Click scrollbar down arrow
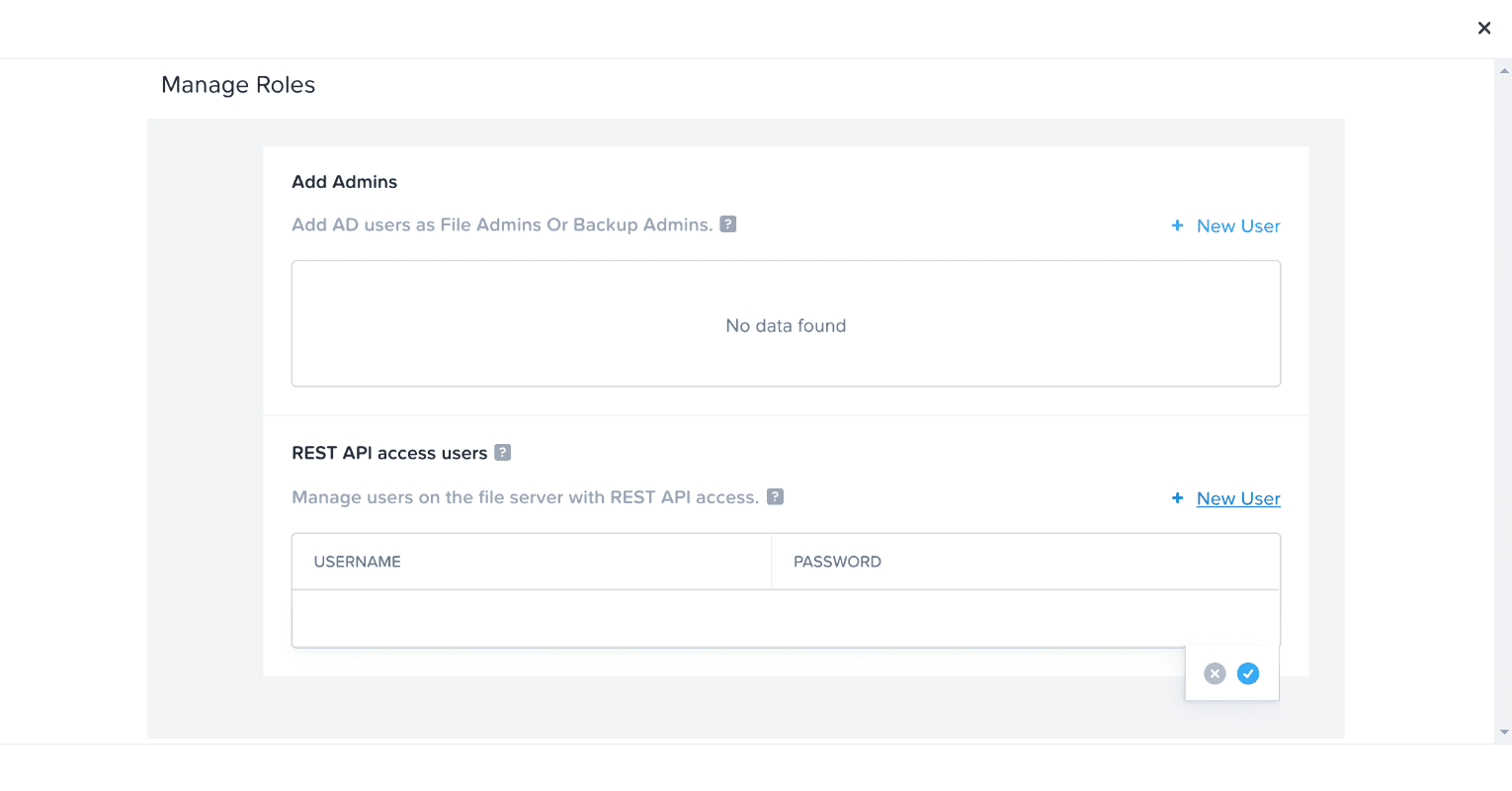Image resolution: width=1512 pixels, height=791 pixels. pos(1504,733)
